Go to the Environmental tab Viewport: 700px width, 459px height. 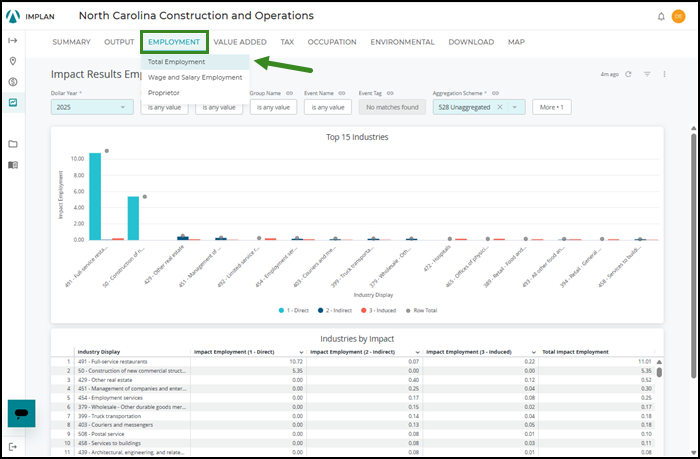click(x=402, y=42)
